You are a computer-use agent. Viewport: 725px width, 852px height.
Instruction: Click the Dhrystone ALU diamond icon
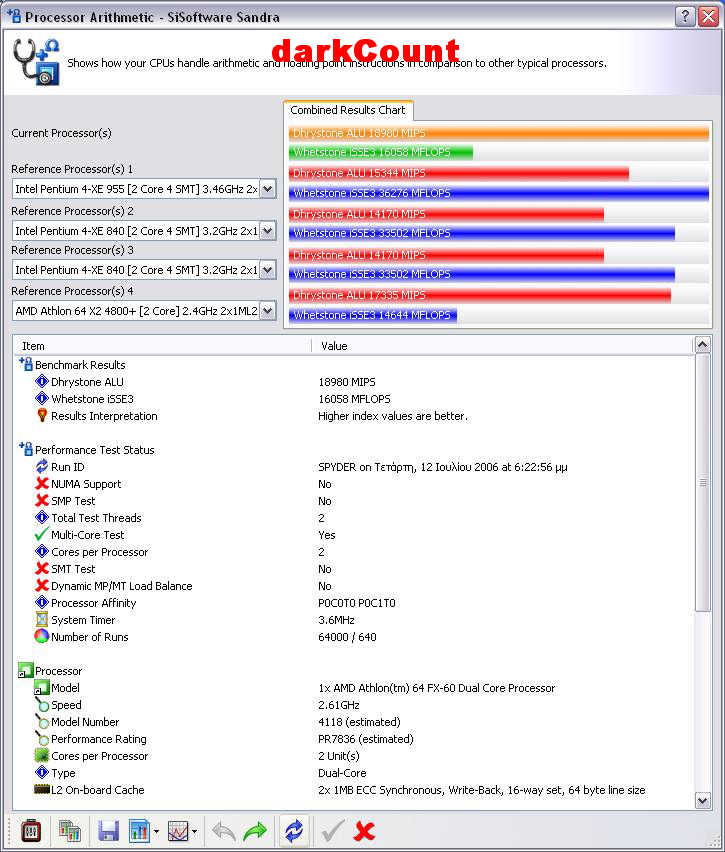coord(42,381)
